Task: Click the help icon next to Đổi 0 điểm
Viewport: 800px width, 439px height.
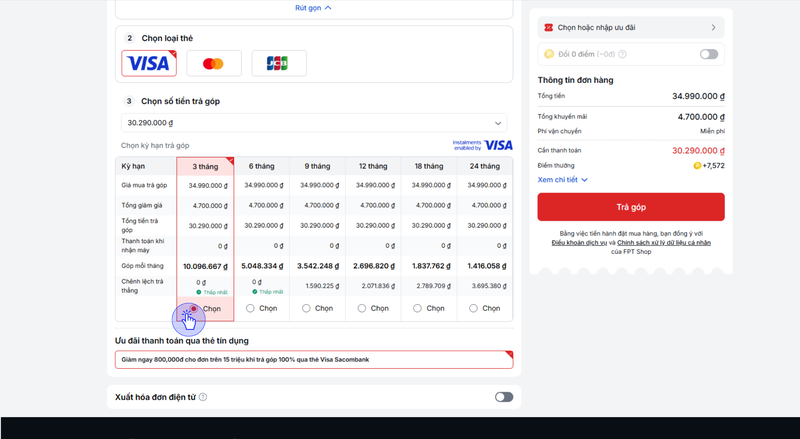Action: [622, 54]
